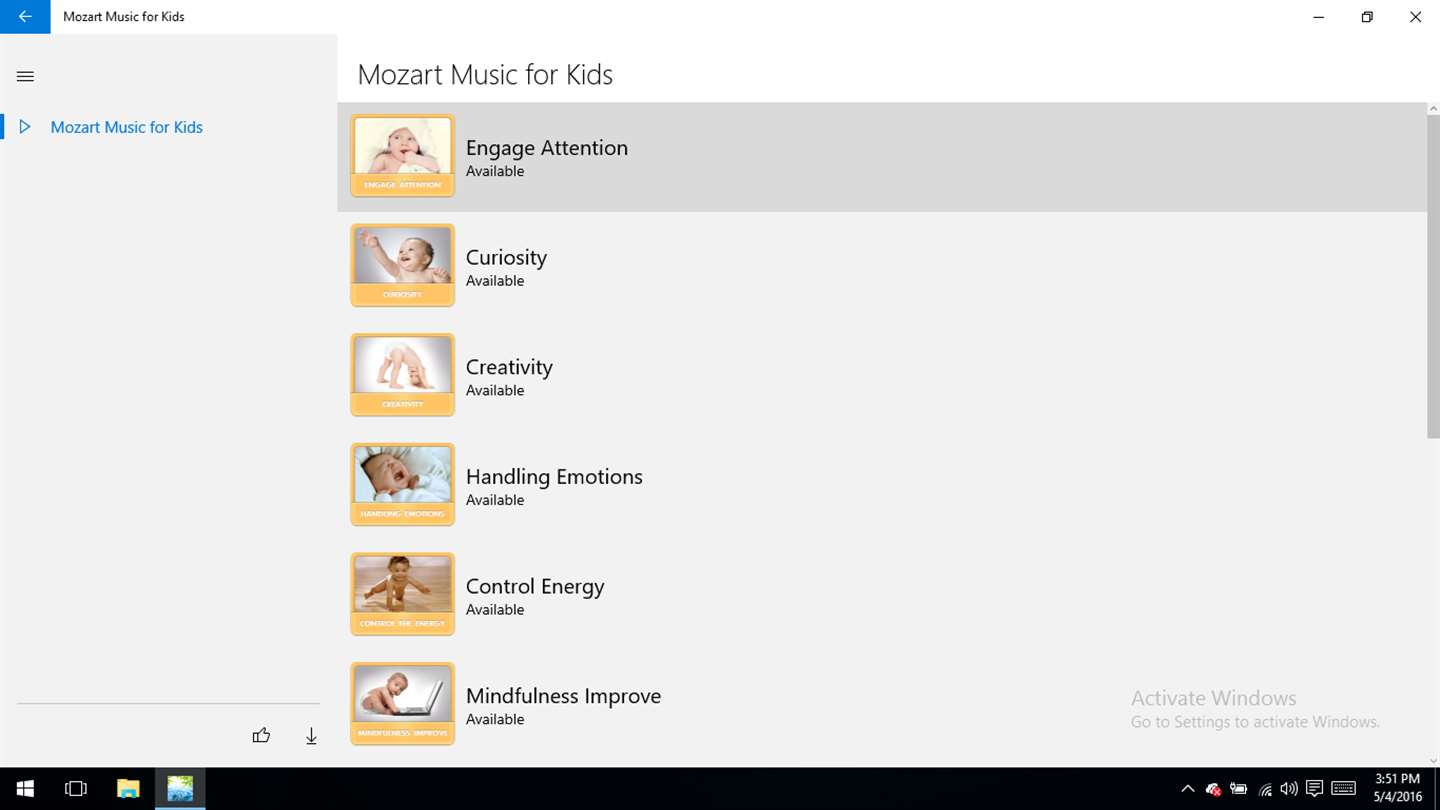Show hidden system tray icons
Image resolution: width=1440 pixels, height=810 pixels.
[1187, 789]
